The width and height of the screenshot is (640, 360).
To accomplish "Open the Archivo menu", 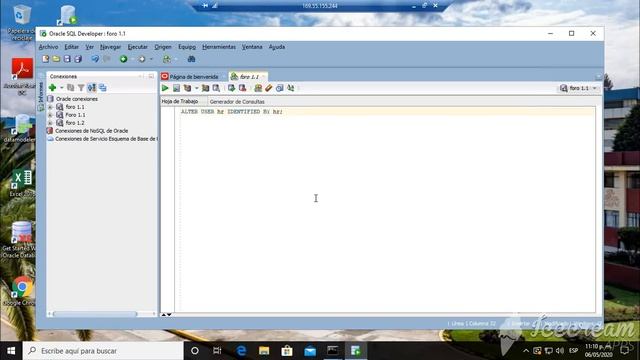I will pos(49,47).
